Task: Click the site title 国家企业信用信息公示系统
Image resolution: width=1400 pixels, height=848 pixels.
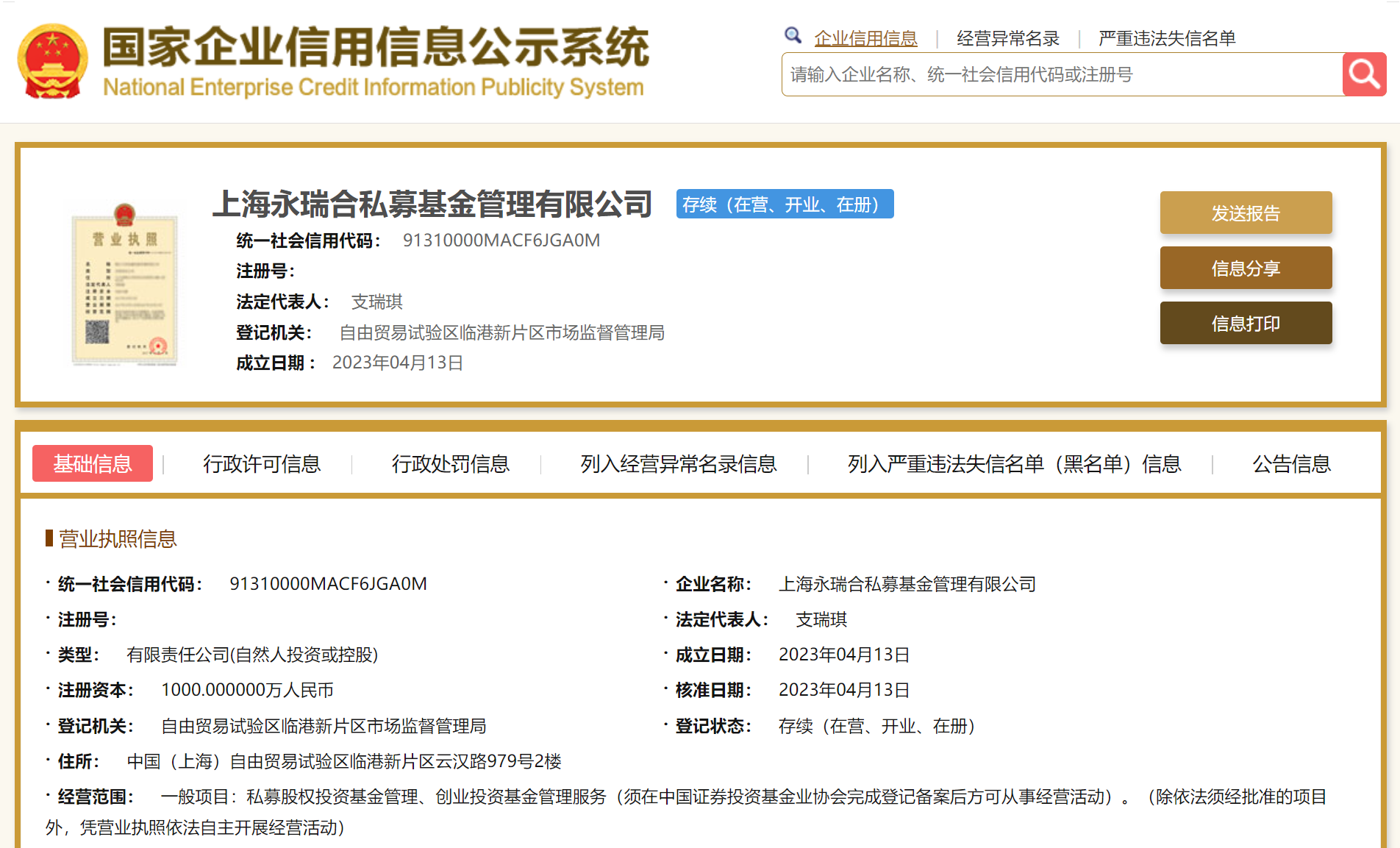Action: click(376, 47)
